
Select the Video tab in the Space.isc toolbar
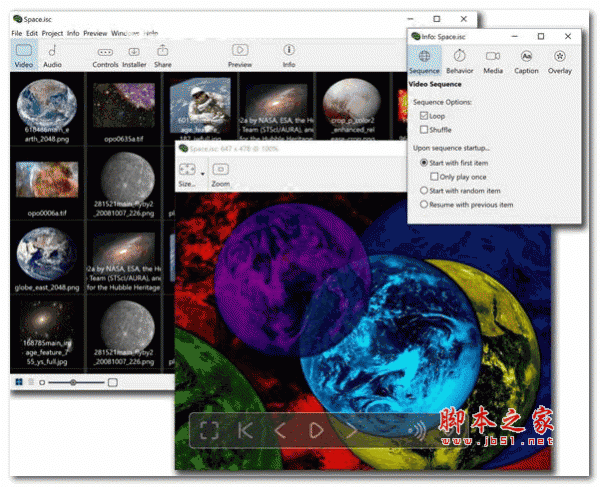coord(24,56)
